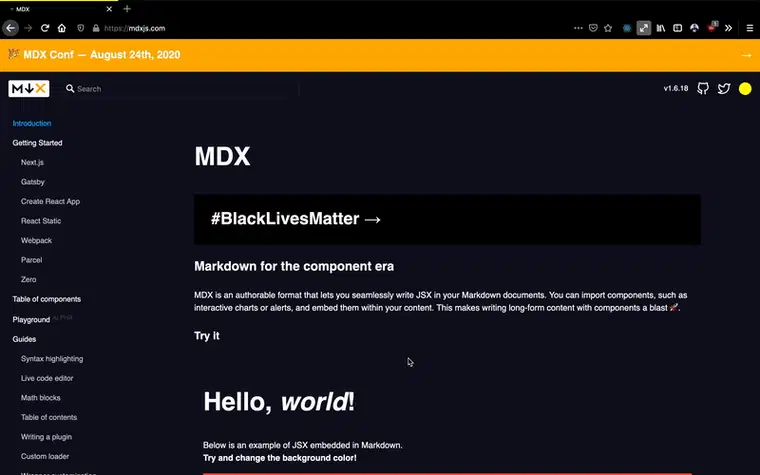Image resolution: width=760 pixels, height=475 pixels.
Task: Click the search magnifier icon
Action: [70, 89]
